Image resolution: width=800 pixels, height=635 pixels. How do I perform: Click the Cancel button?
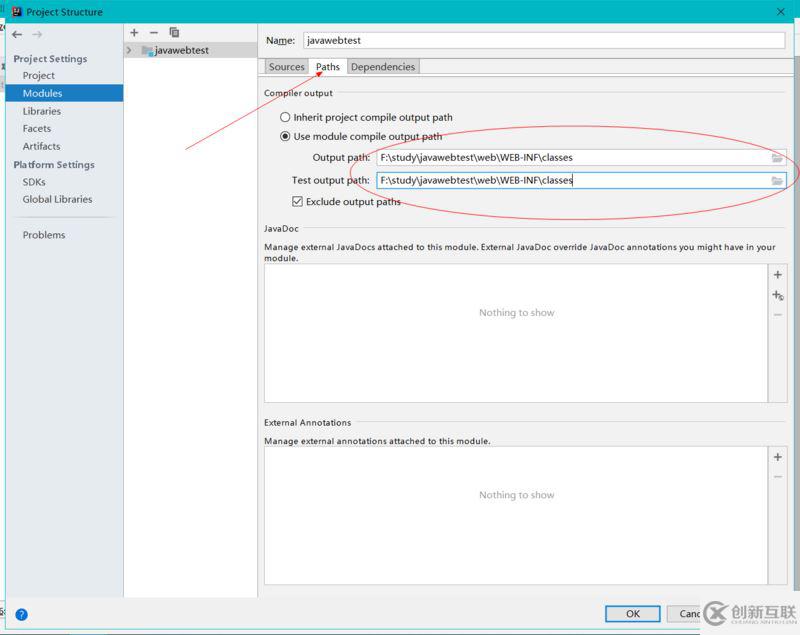[684, 614]
